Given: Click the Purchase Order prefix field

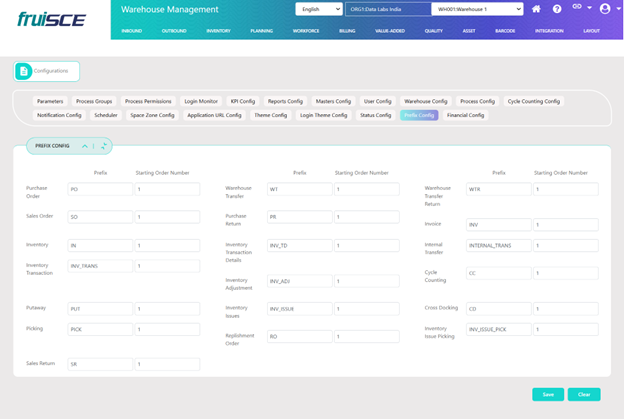Looking at the screenshot, I should point(99,189).
